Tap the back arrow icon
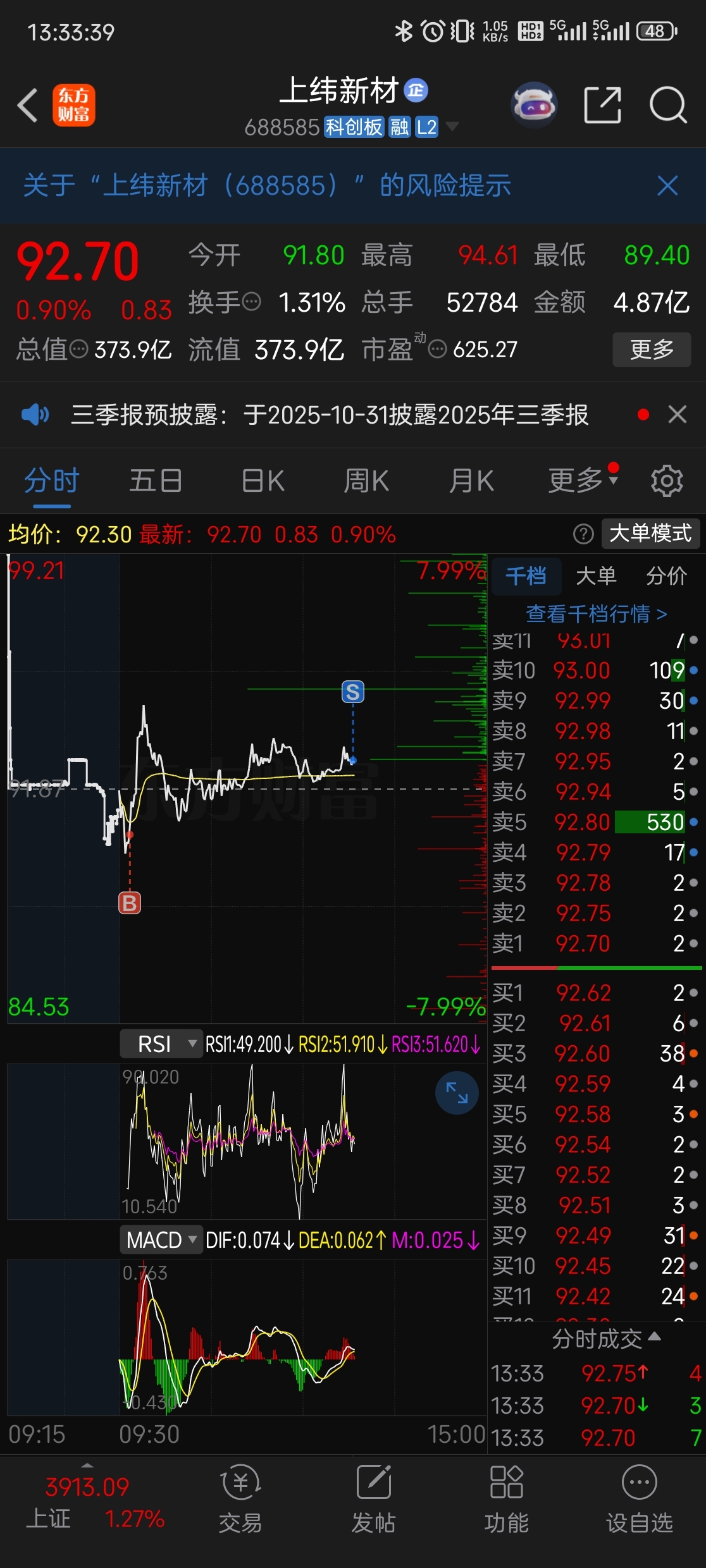The height and width of the screenshot is (1568, 706). pos(28,105)
